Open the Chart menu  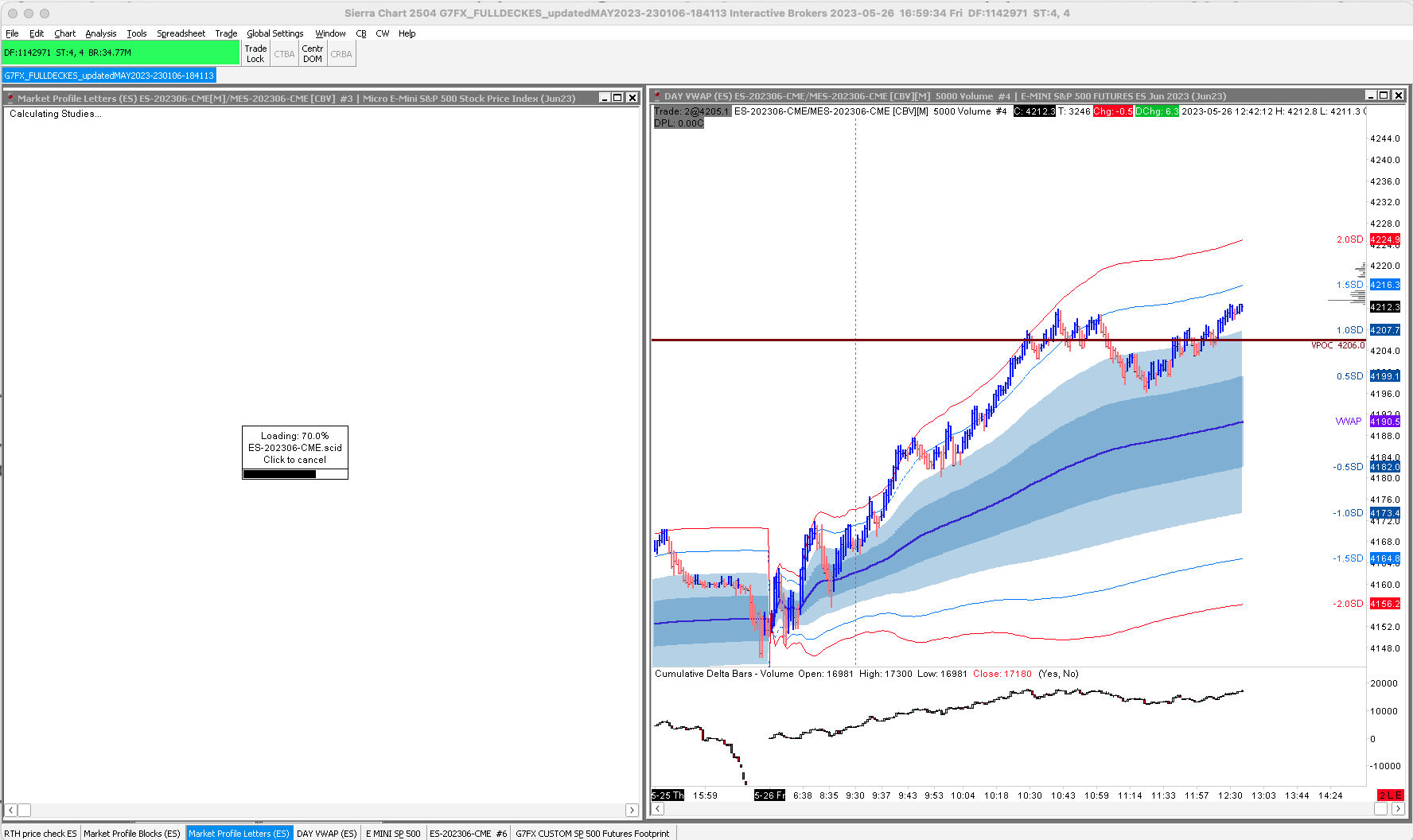coord(65,33)
